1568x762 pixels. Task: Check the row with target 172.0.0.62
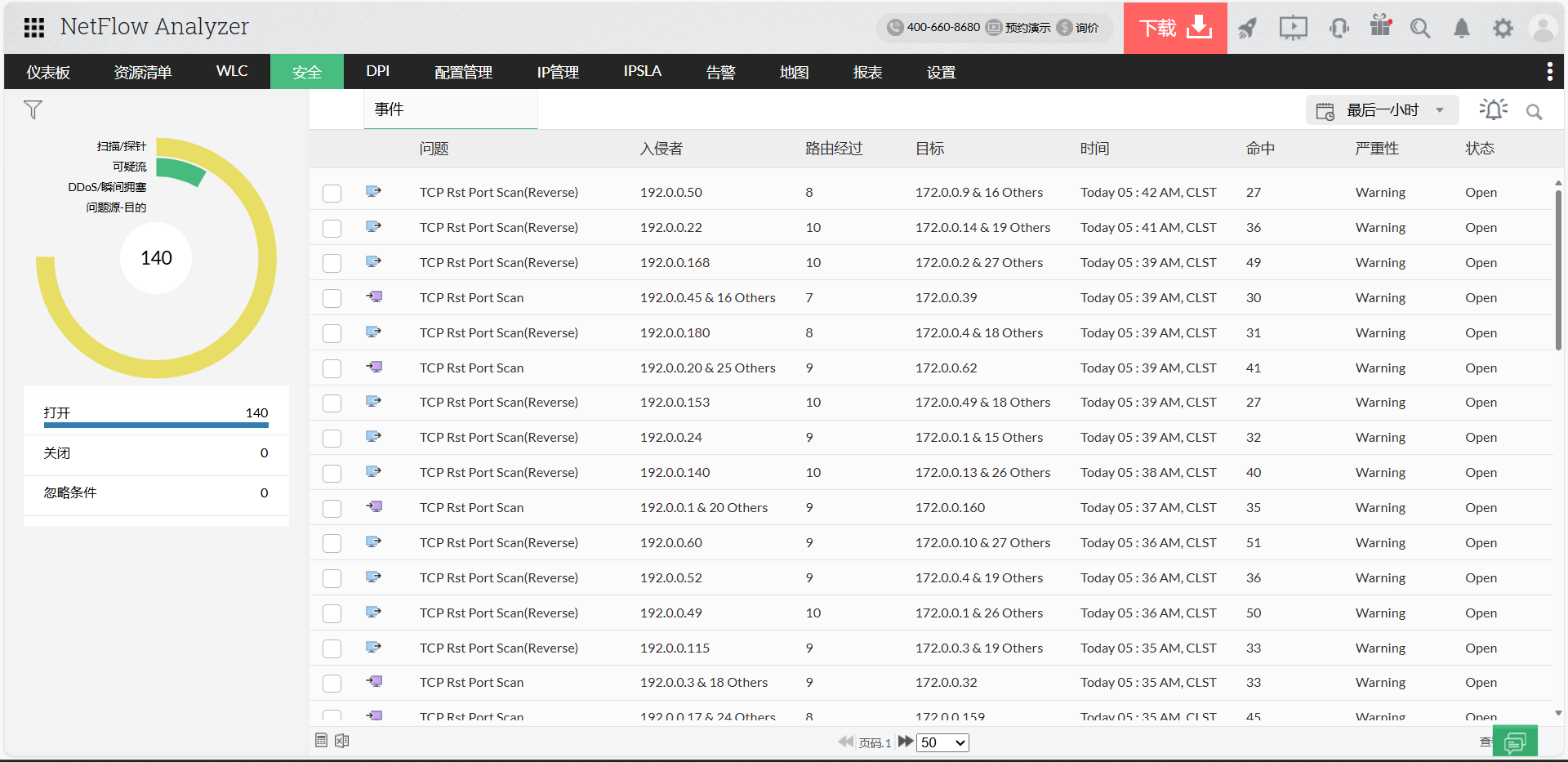click(332, 368)
